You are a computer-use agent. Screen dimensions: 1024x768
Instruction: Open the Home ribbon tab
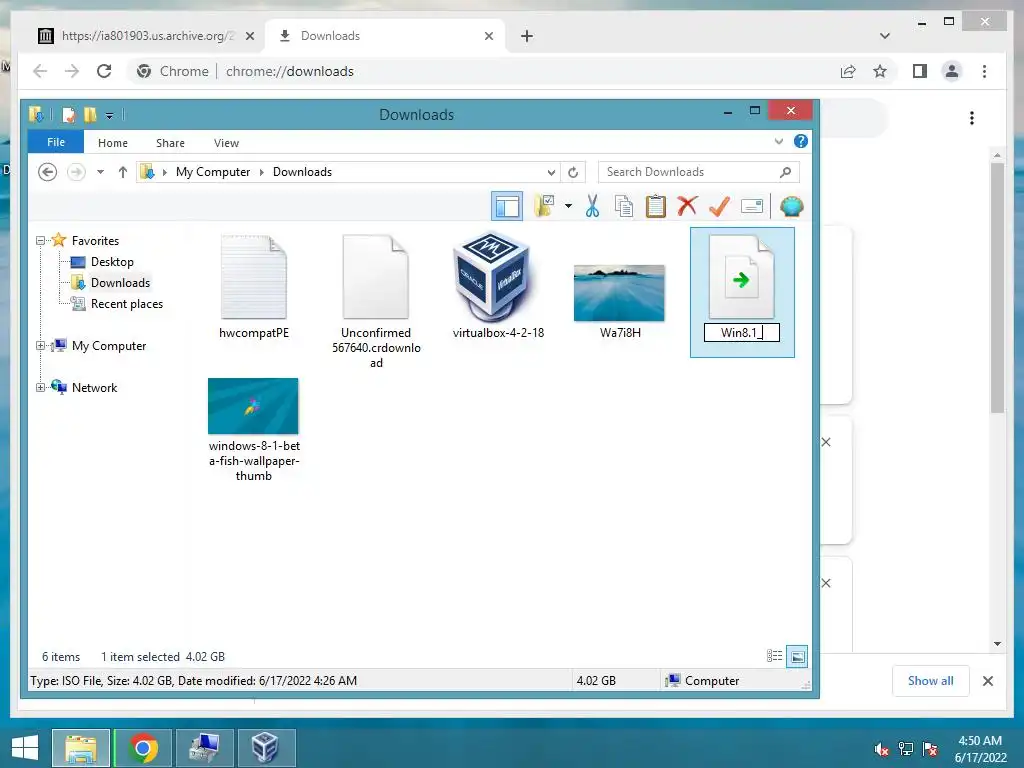[113, 142]
